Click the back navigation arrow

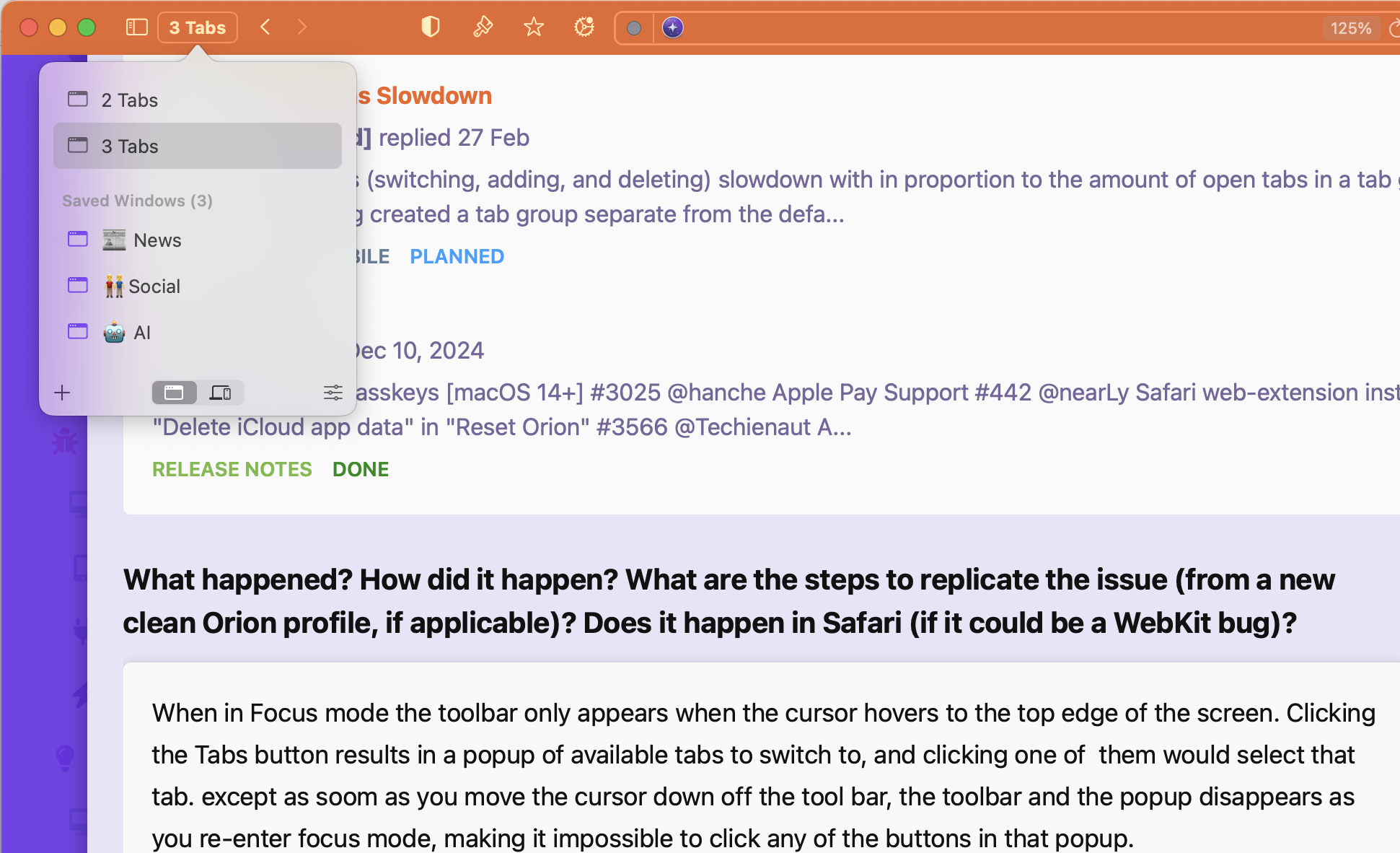(x=265, y=27)
